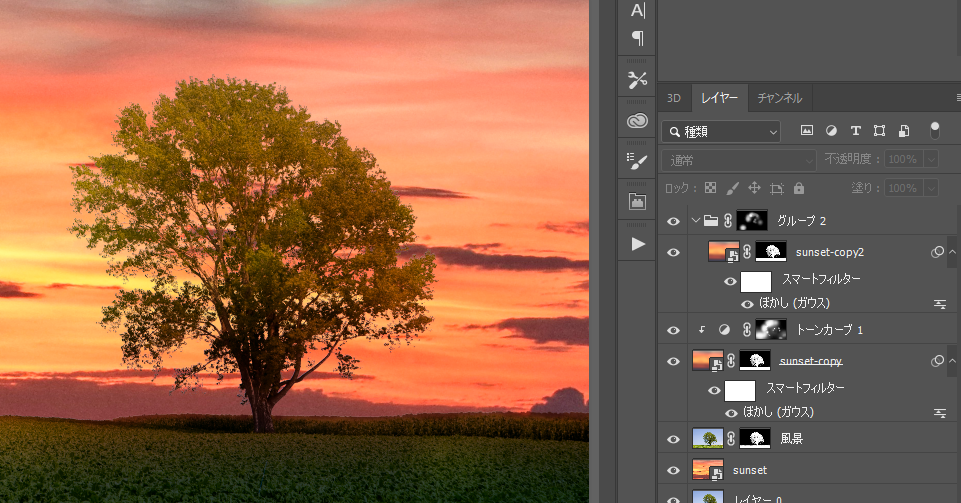This screenshot has width=961, height=503.
Task: Click the lock all padlock icon
Action: [799, 188]
